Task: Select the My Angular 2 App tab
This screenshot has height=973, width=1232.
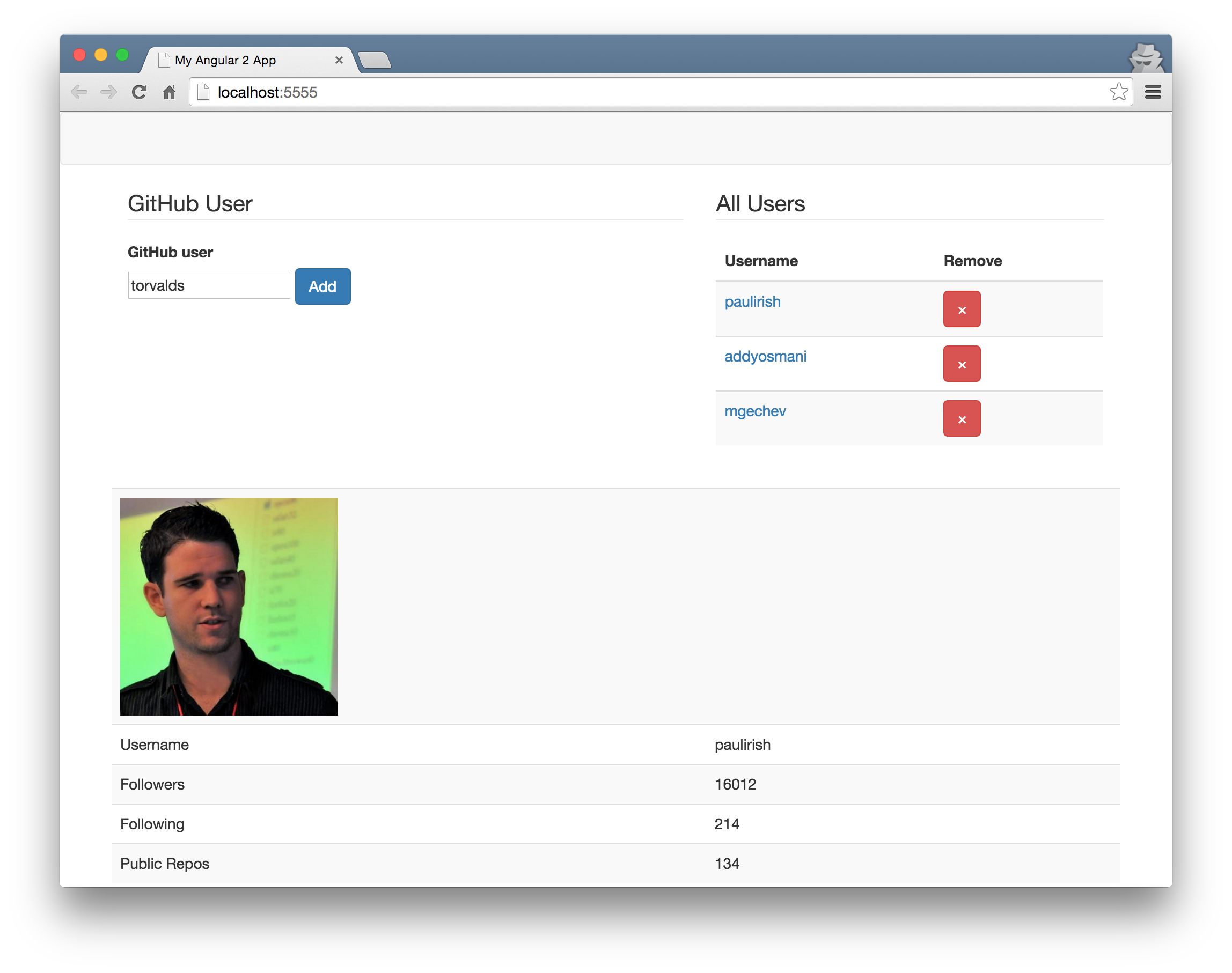Action: (x=239, y=61)
